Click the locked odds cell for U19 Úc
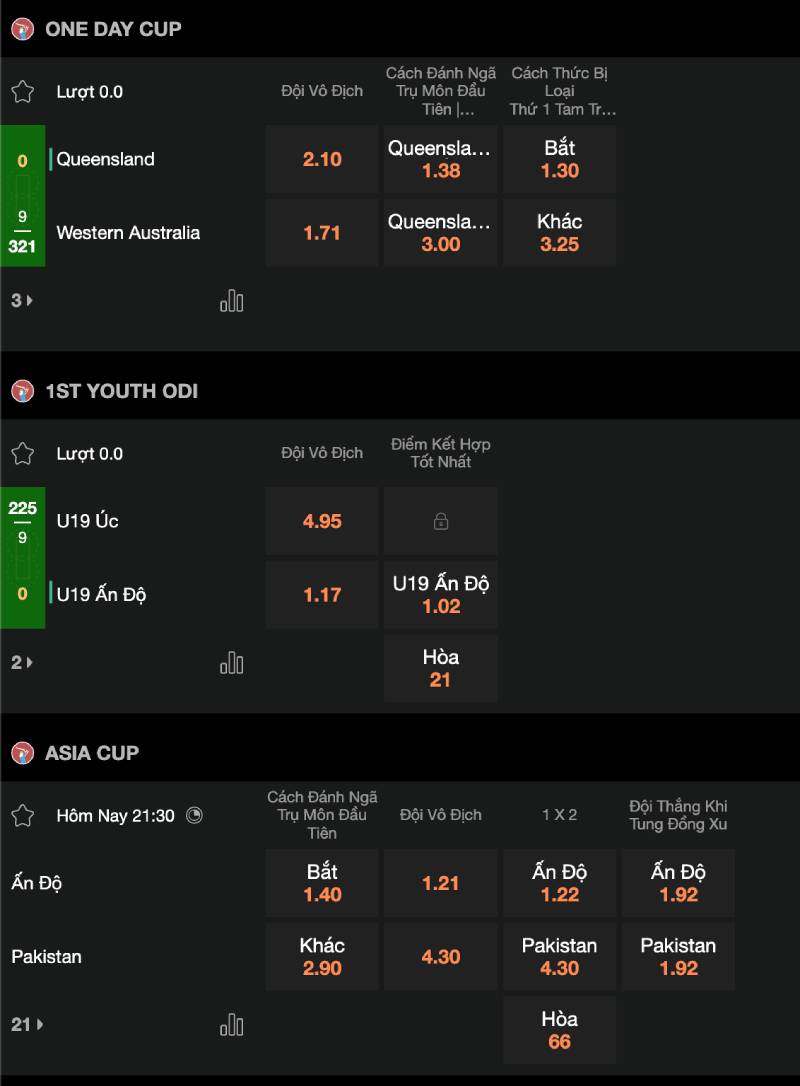Screen dimensions: 800x1086 (x=440, y=521)
